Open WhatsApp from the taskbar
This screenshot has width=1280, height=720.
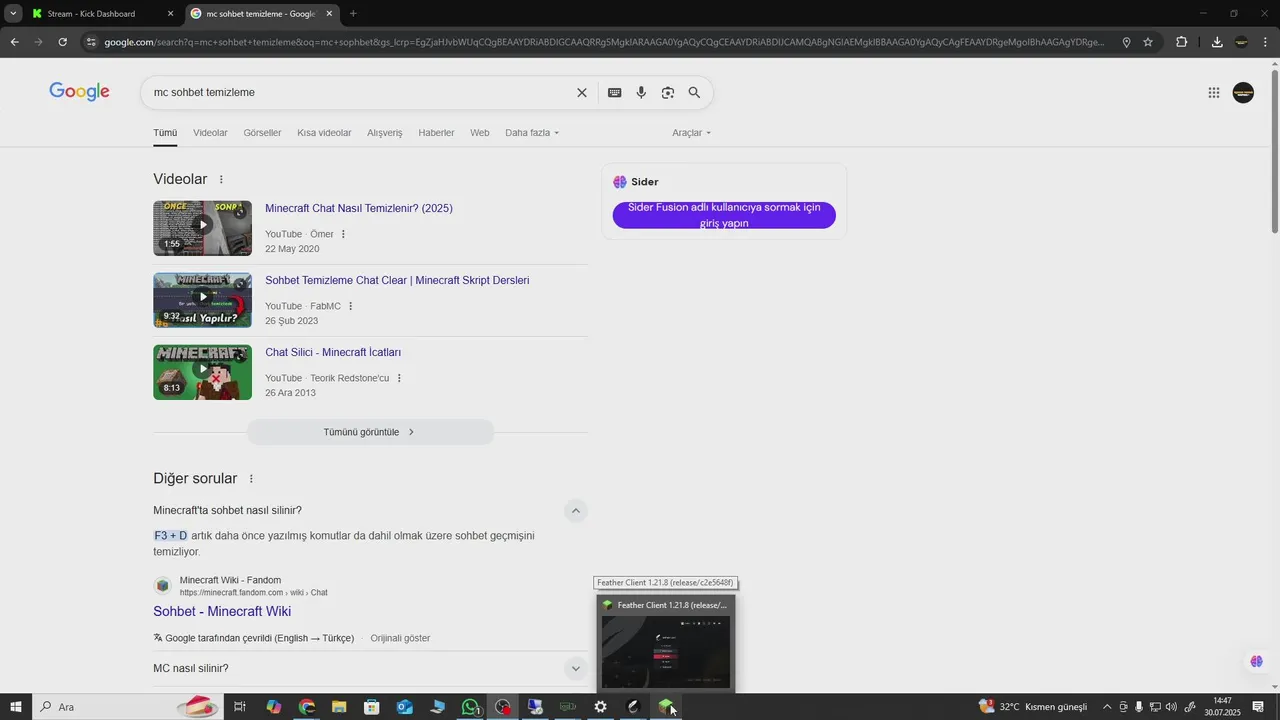(470, 707)
